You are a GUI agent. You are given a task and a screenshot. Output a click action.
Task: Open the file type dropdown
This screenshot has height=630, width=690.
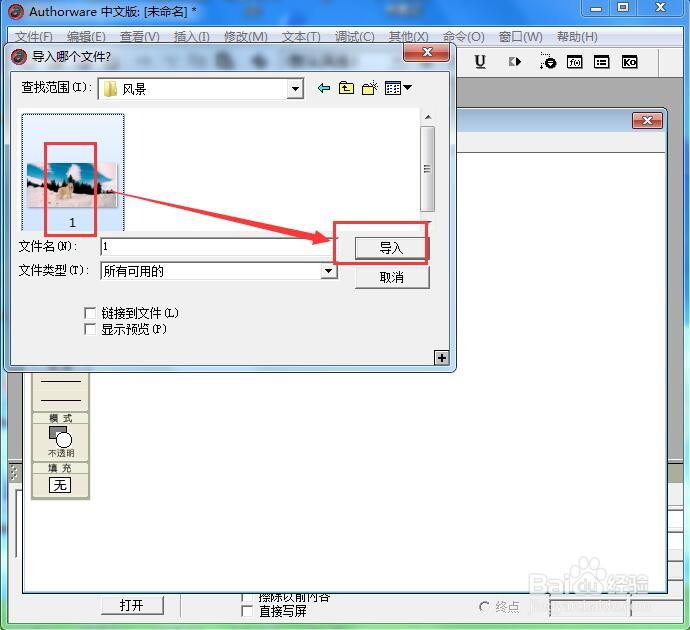(x=328, y=271)
